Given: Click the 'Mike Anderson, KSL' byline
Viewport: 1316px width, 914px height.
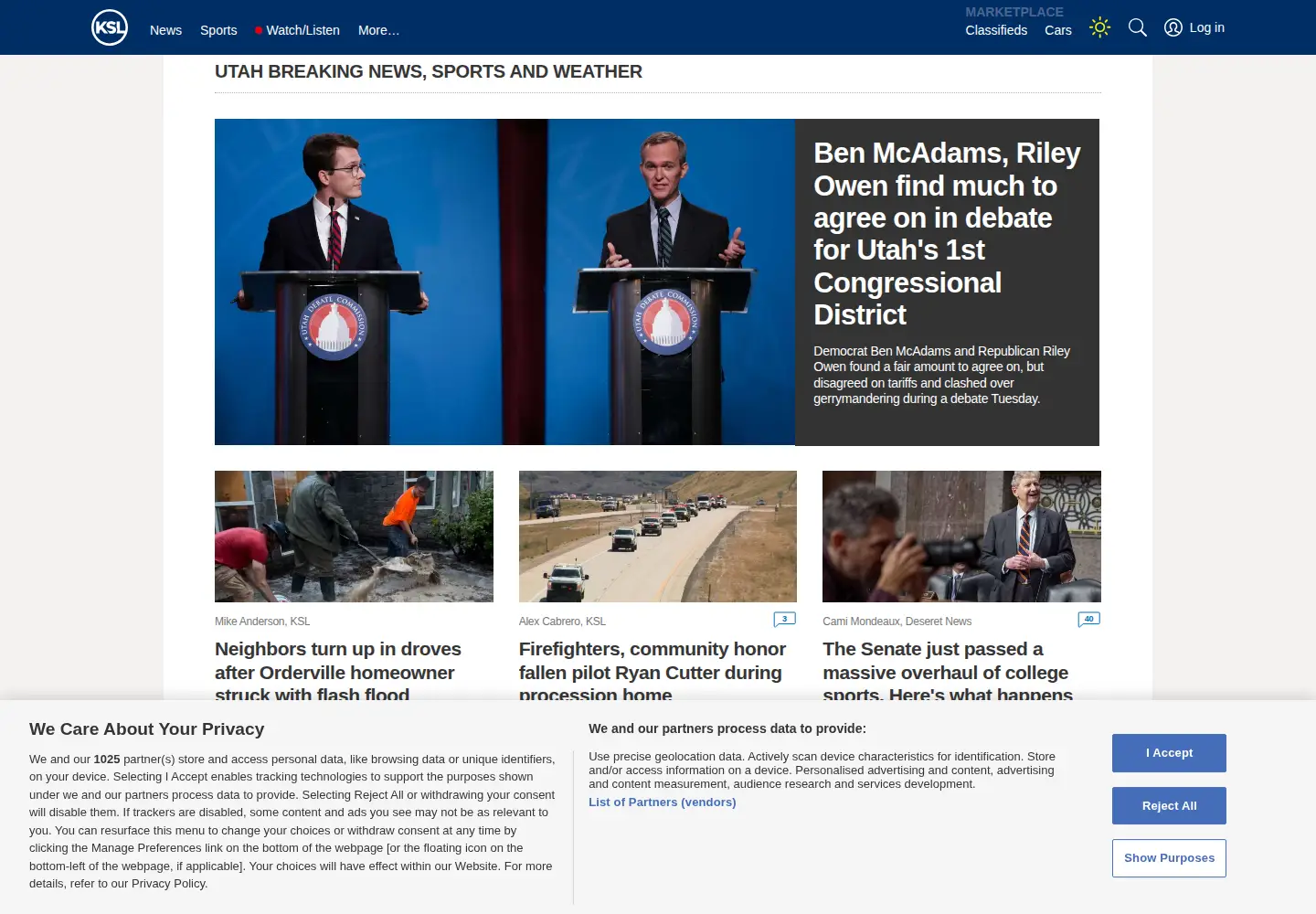Looking at the screenshot, I should 262,622.
